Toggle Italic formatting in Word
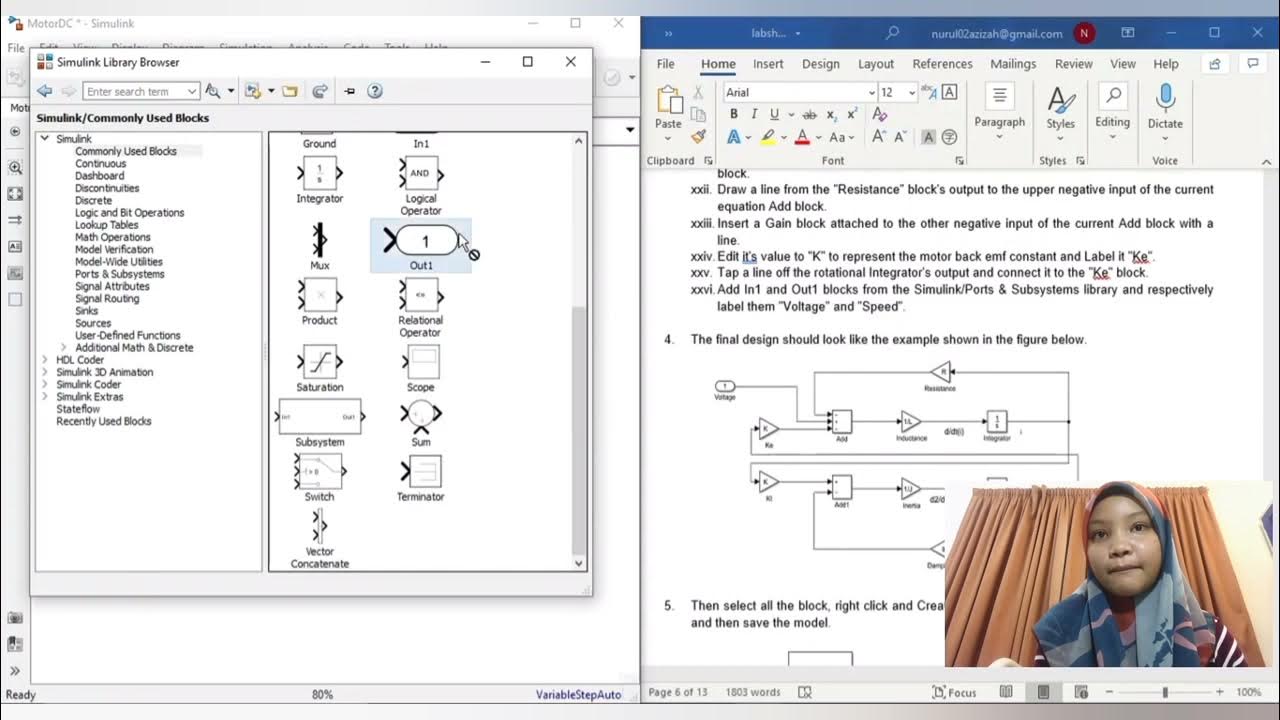1280x720 pixels. click(754, 114)
